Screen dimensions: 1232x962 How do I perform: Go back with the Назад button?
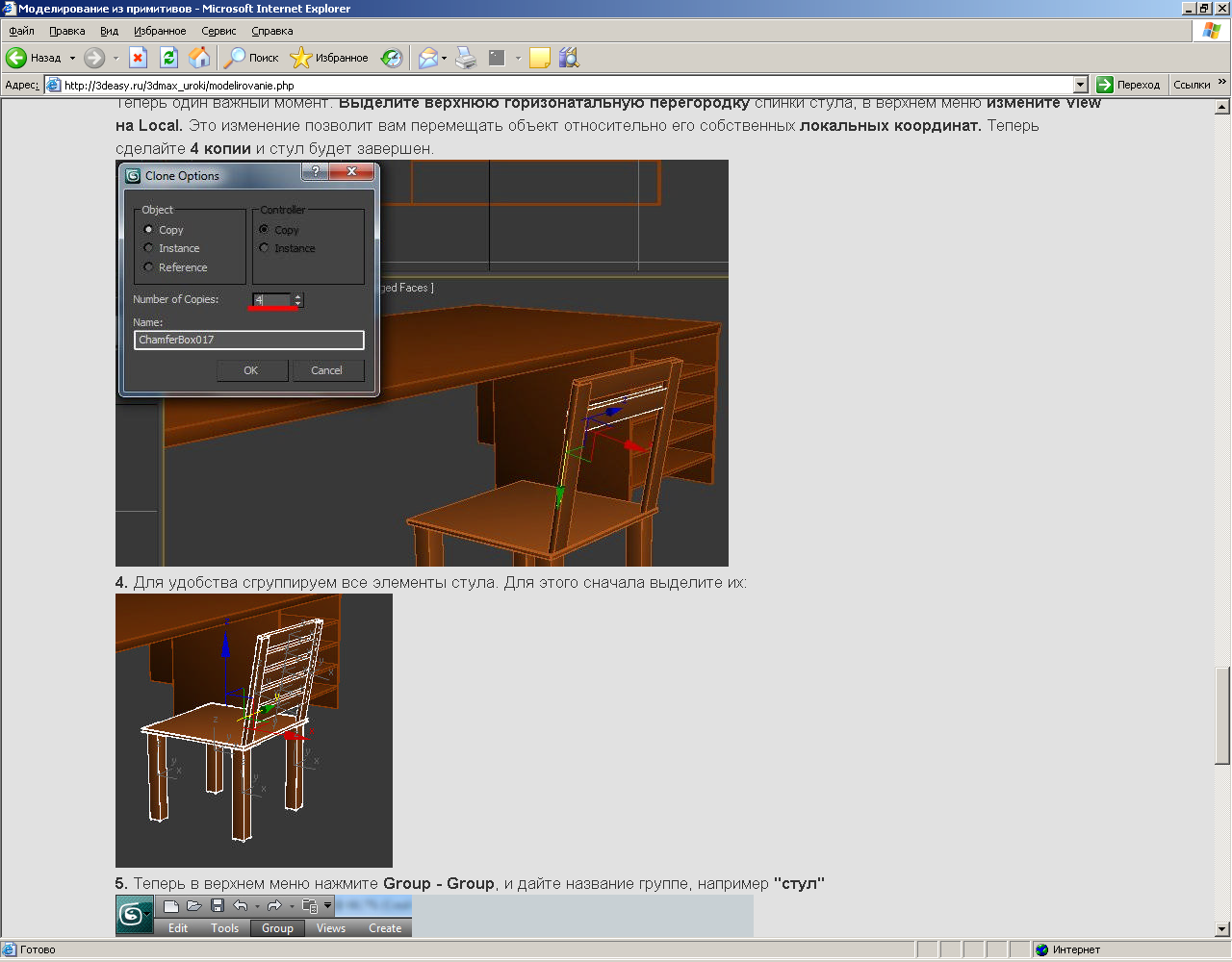coord(34,58)
